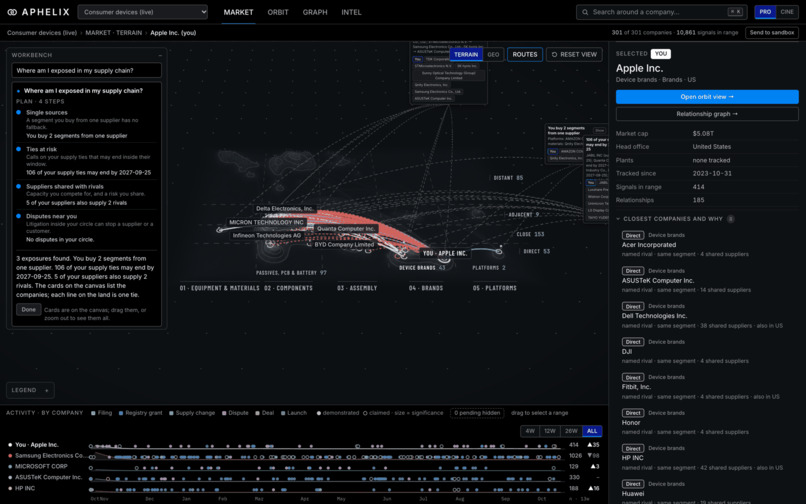Image resolution: width=806 pixels, height=504 pixels.
Task: Click Send to sandbox
Action: pyautogui.click(x=772, y=32)
